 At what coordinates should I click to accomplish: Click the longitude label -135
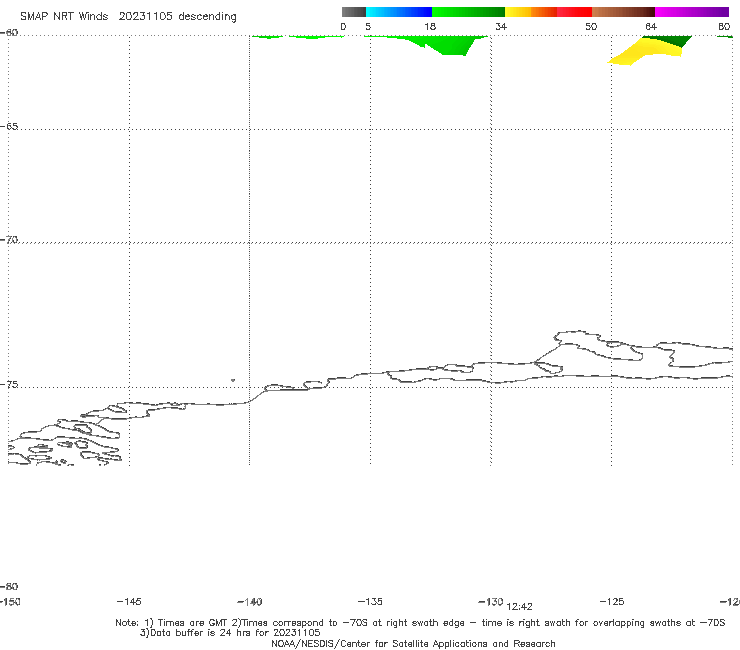pos(370,601)
